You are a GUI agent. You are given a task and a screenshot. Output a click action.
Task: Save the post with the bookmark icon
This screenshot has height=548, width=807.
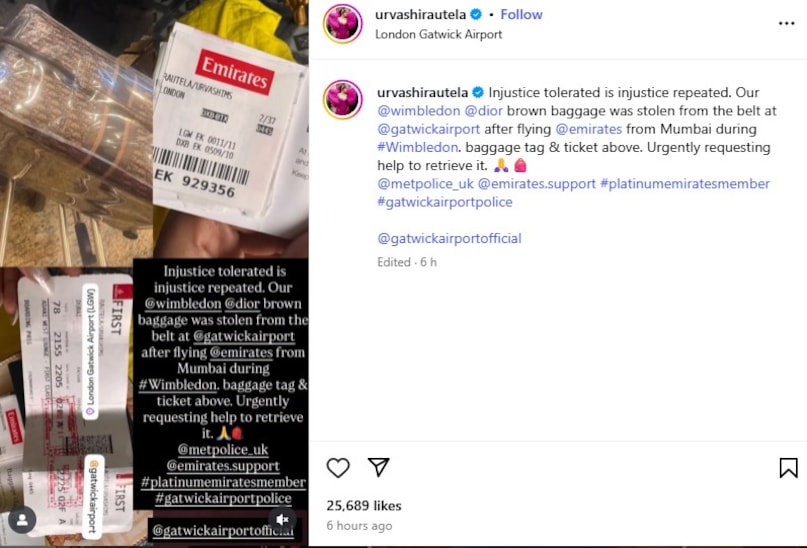click(x=788, y=468)
